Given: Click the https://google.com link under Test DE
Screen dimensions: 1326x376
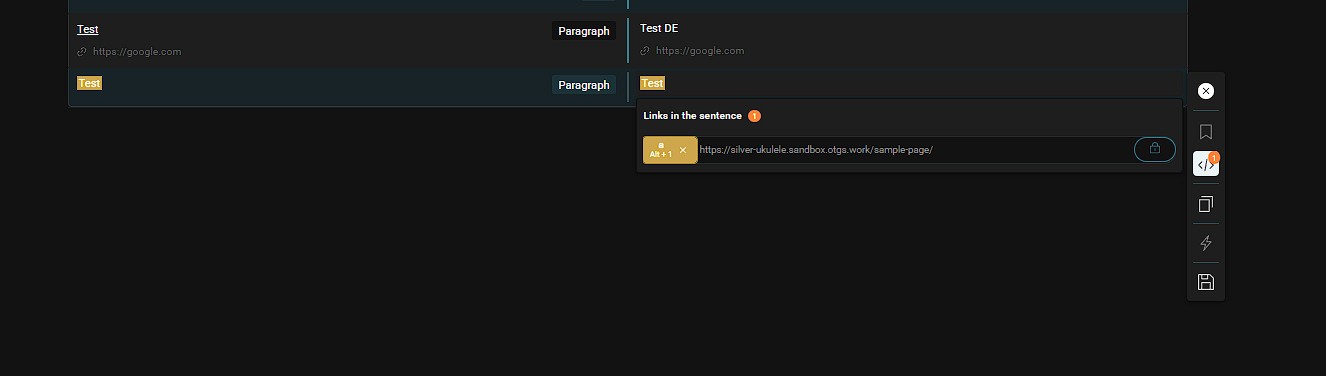Looking at the screenshot, I should click(700, 51).
